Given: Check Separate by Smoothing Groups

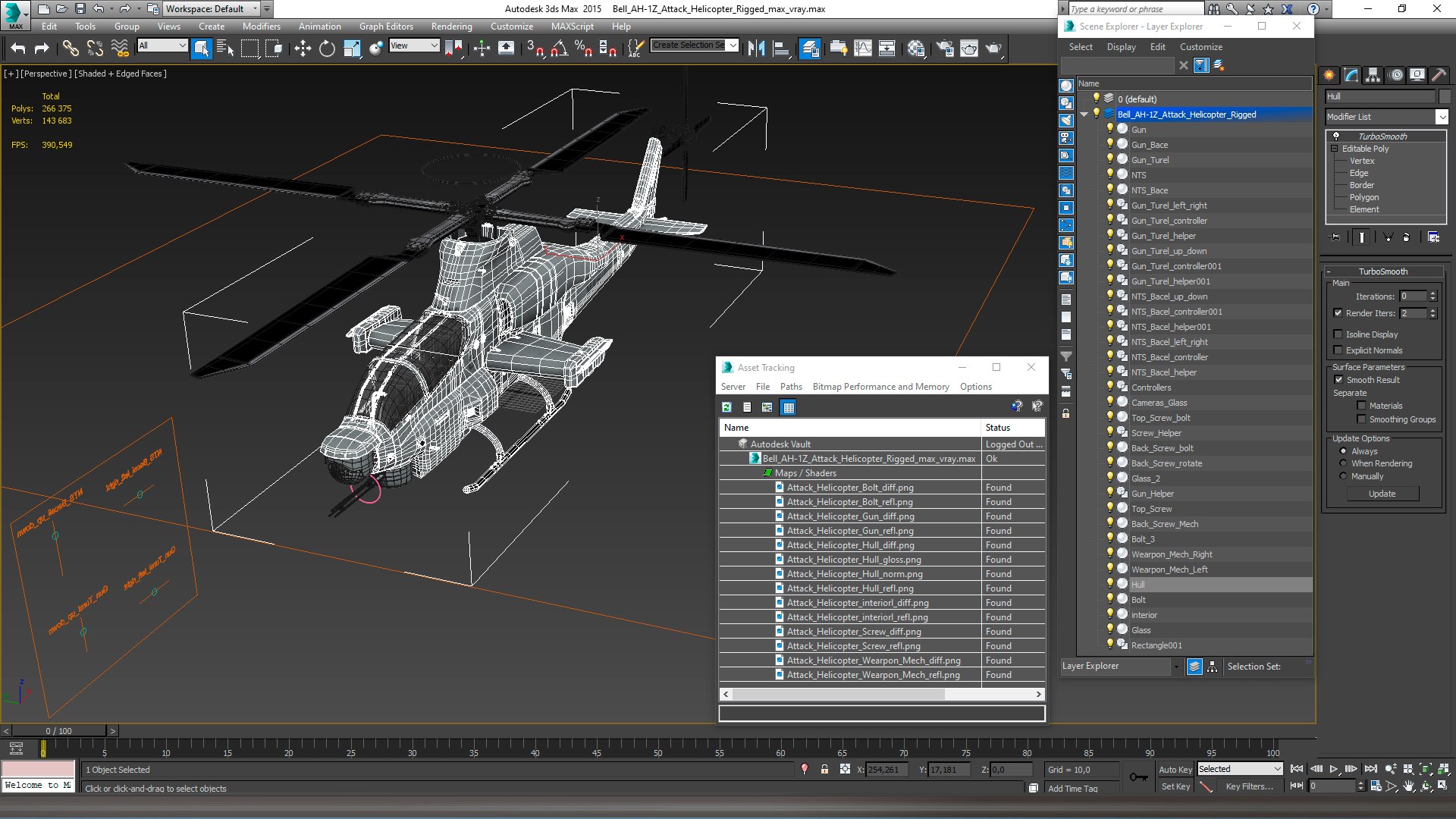Looking at the screenshot, I should [x=1361, y=419].
